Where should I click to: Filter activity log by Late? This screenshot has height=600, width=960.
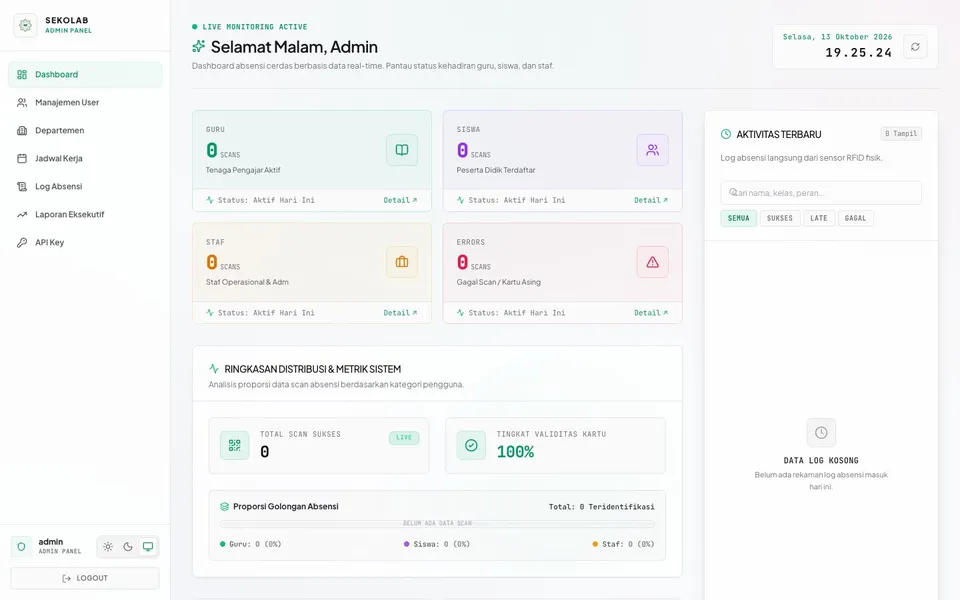coord(819,218)
